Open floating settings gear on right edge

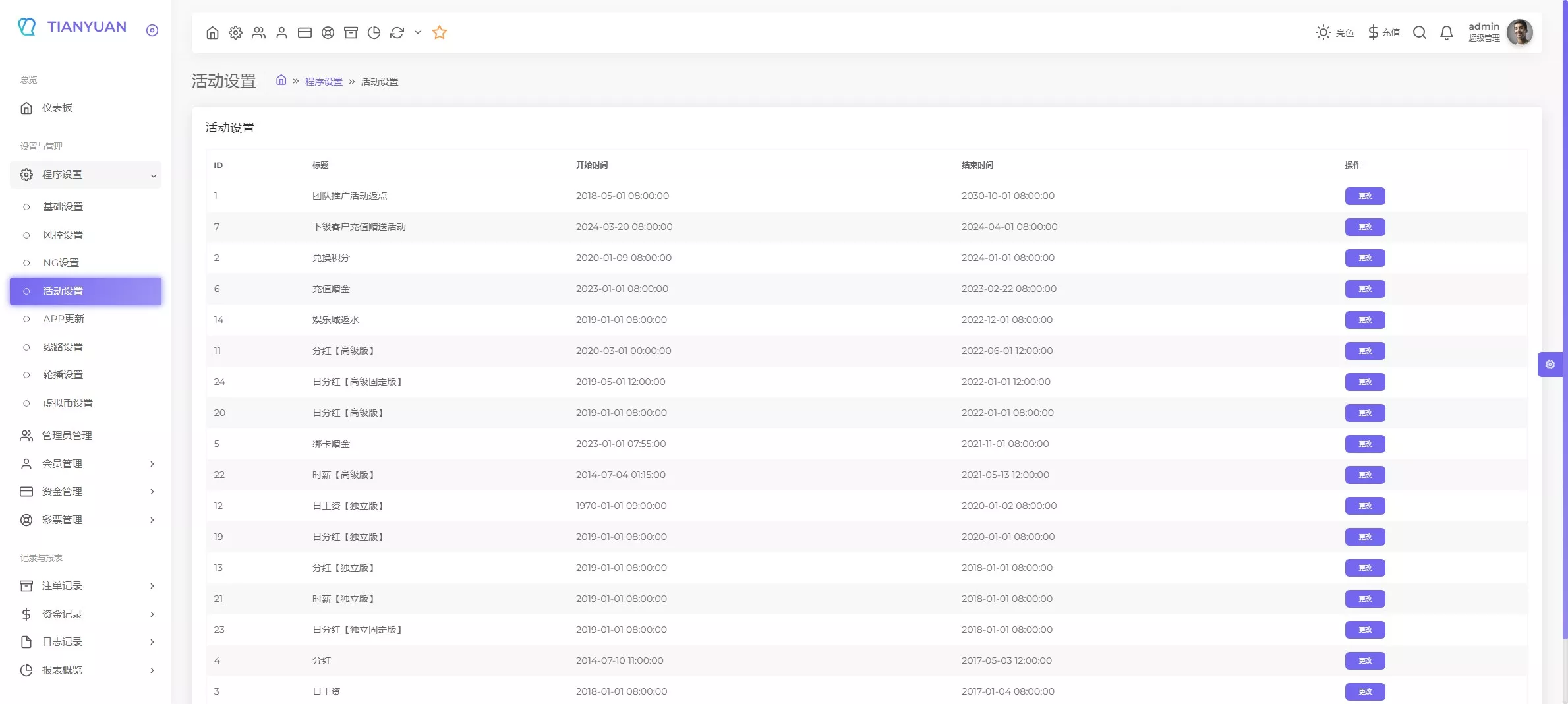point(1550,365)
